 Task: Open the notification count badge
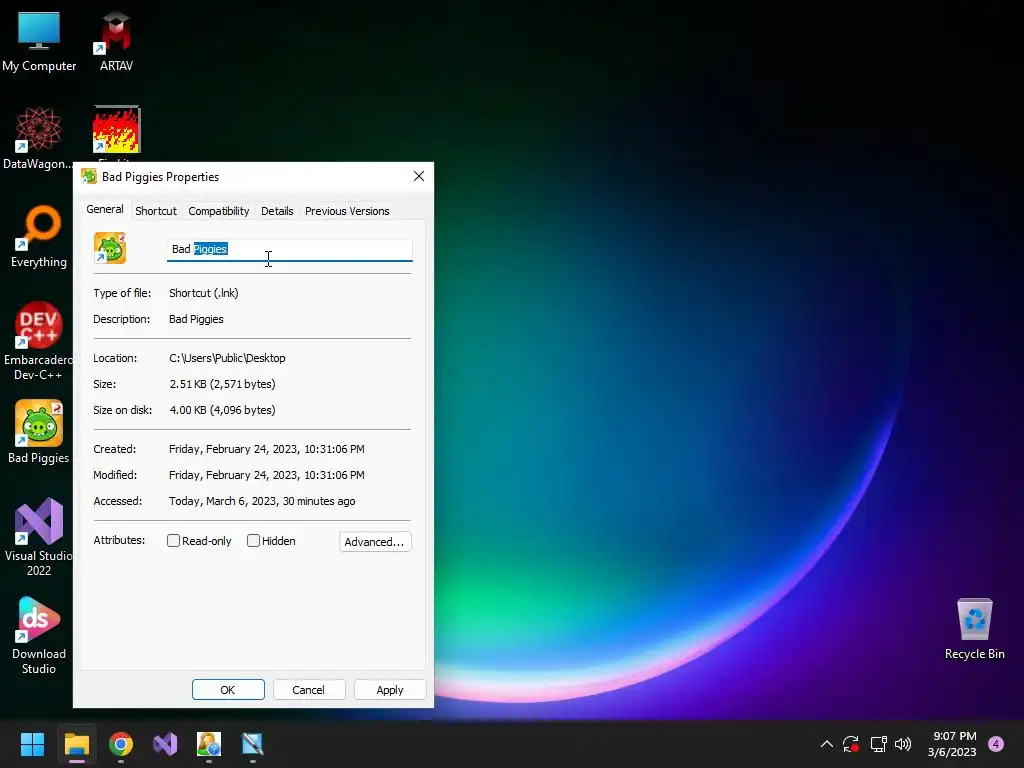coord(996,744)
